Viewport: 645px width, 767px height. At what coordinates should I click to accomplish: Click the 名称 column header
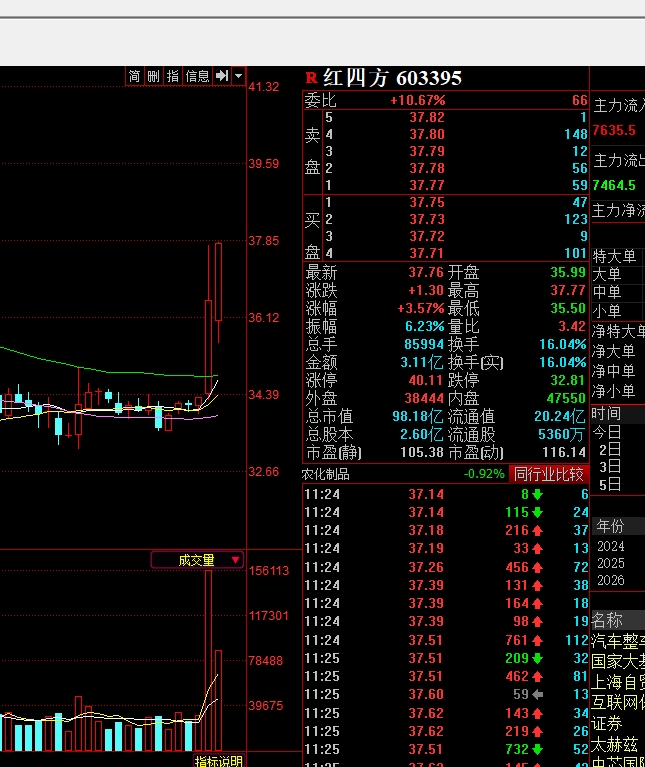point(618,620)
